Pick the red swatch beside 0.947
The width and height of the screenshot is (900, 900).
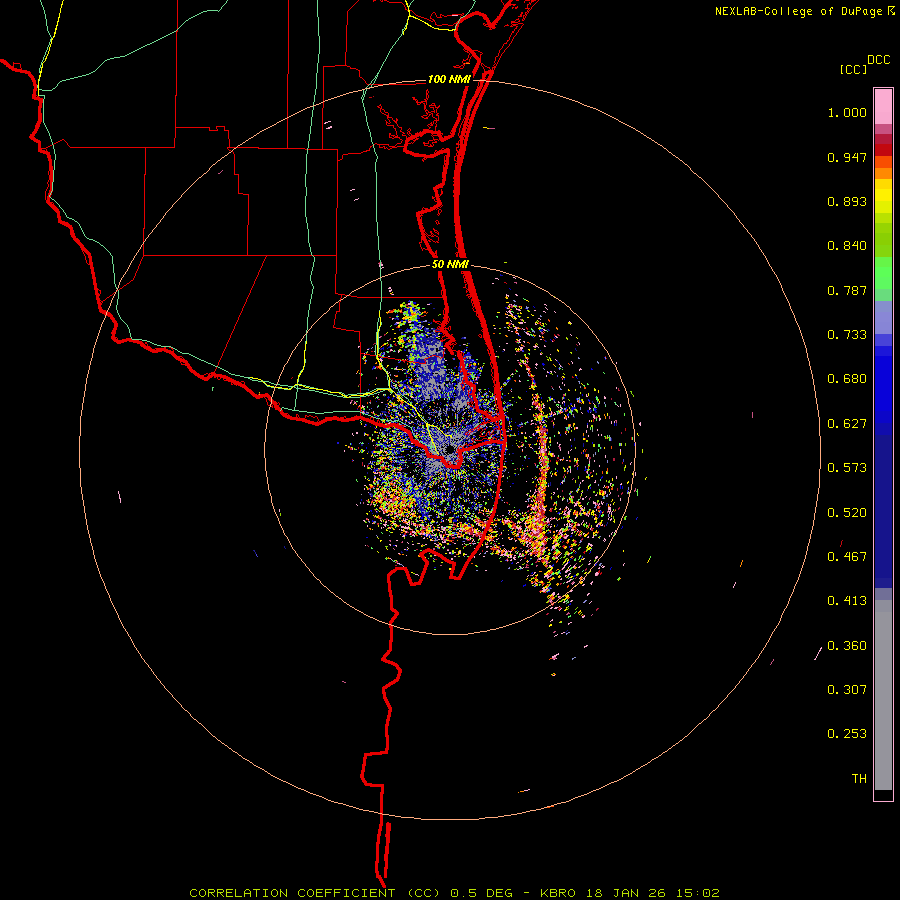click(883, 150)
